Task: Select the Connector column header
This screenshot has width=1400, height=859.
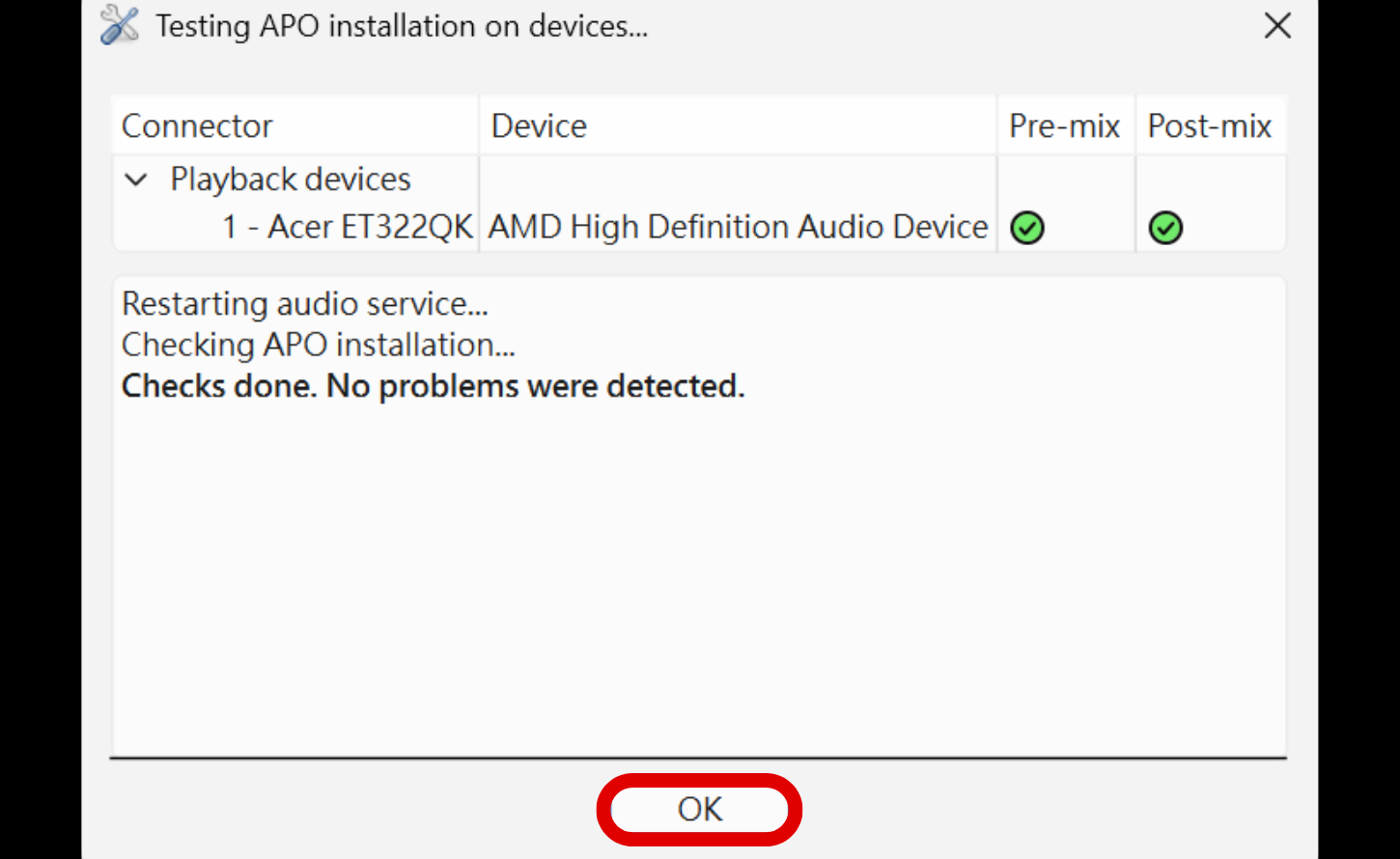Action: pos(196,125)
